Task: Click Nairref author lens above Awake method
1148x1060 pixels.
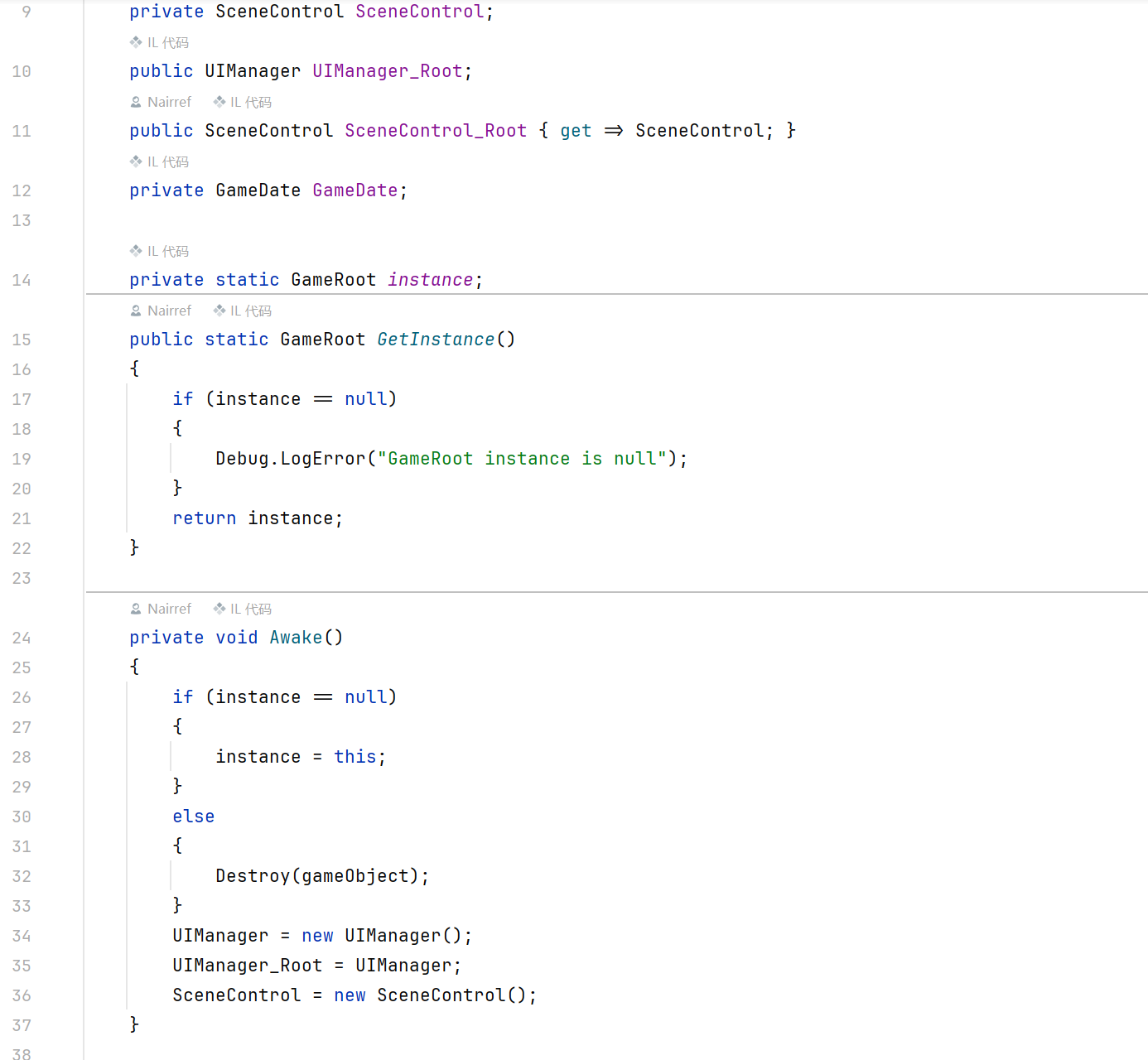Action: tap(161, 609)
